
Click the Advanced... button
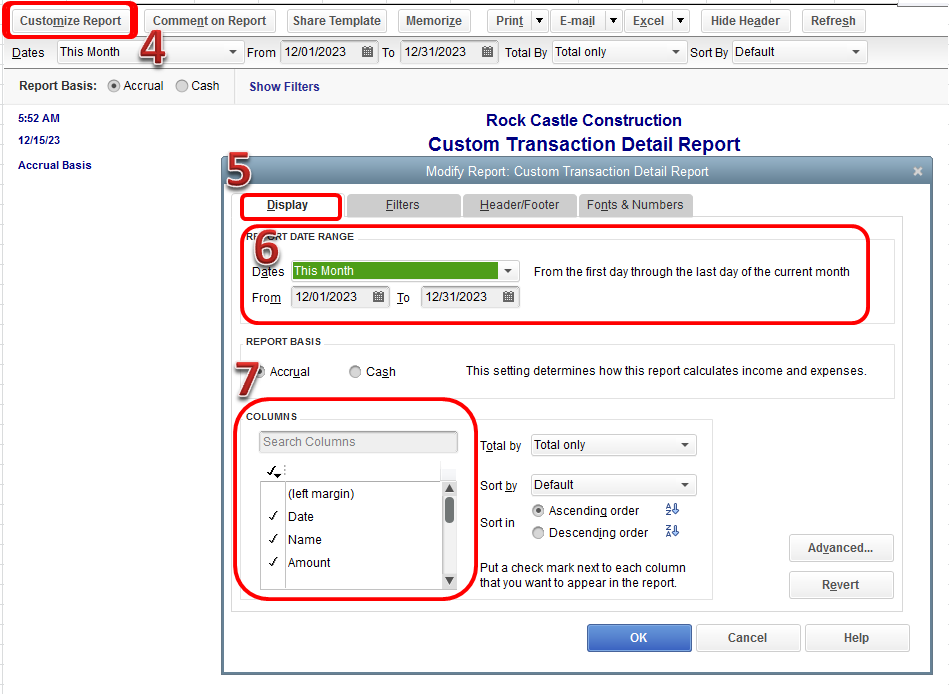click(841, 548)
